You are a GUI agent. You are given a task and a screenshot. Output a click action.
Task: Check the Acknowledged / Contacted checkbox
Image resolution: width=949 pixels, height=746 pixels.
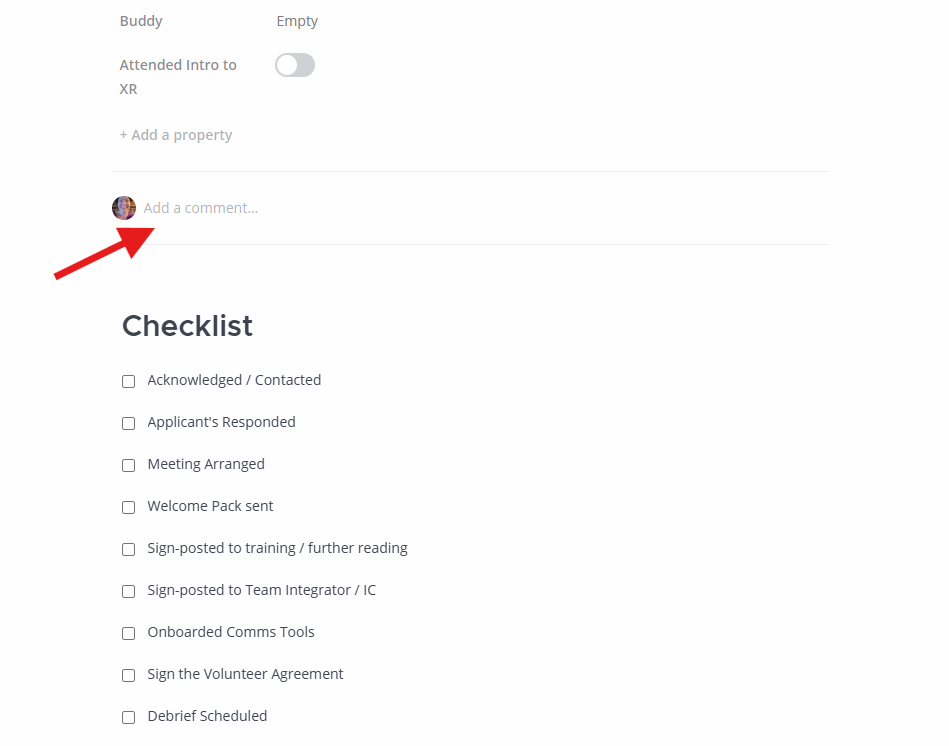pos(128,381)
